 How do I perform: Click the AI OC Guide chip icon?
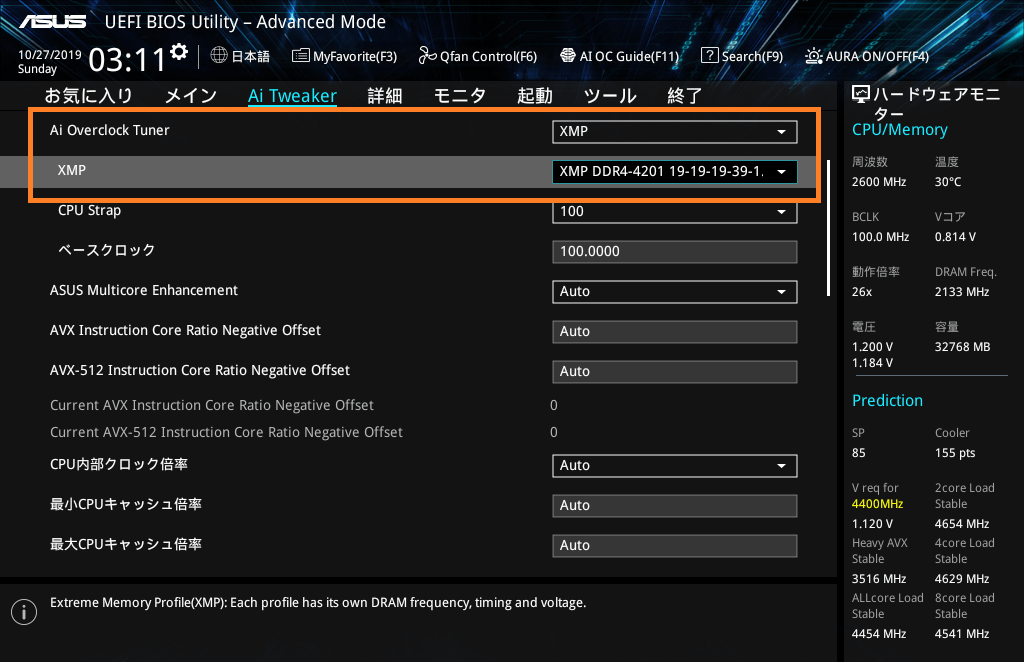coord(568,55)
